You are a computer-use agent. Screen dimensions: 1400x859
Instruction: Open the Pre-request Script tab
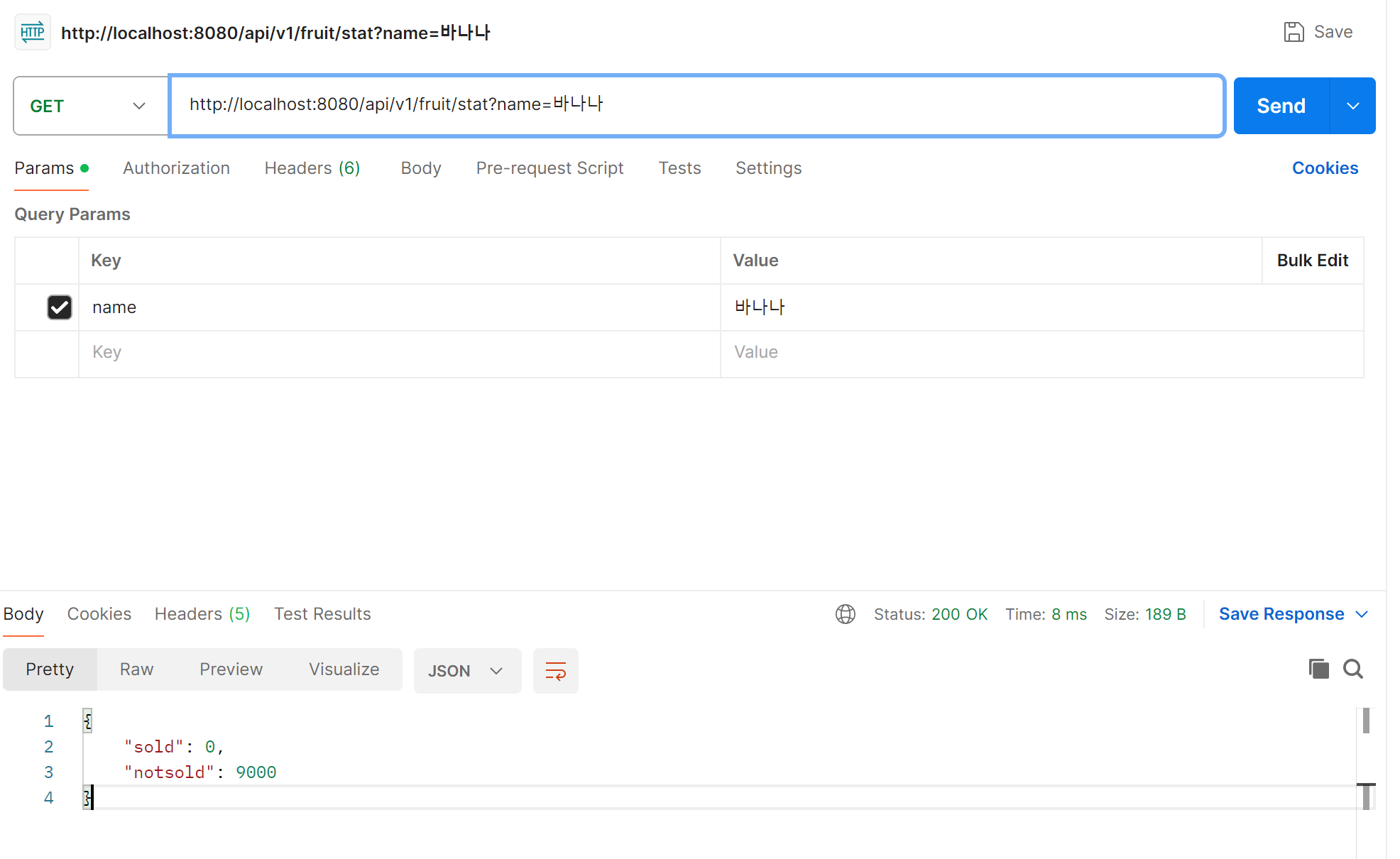(549, 168)
